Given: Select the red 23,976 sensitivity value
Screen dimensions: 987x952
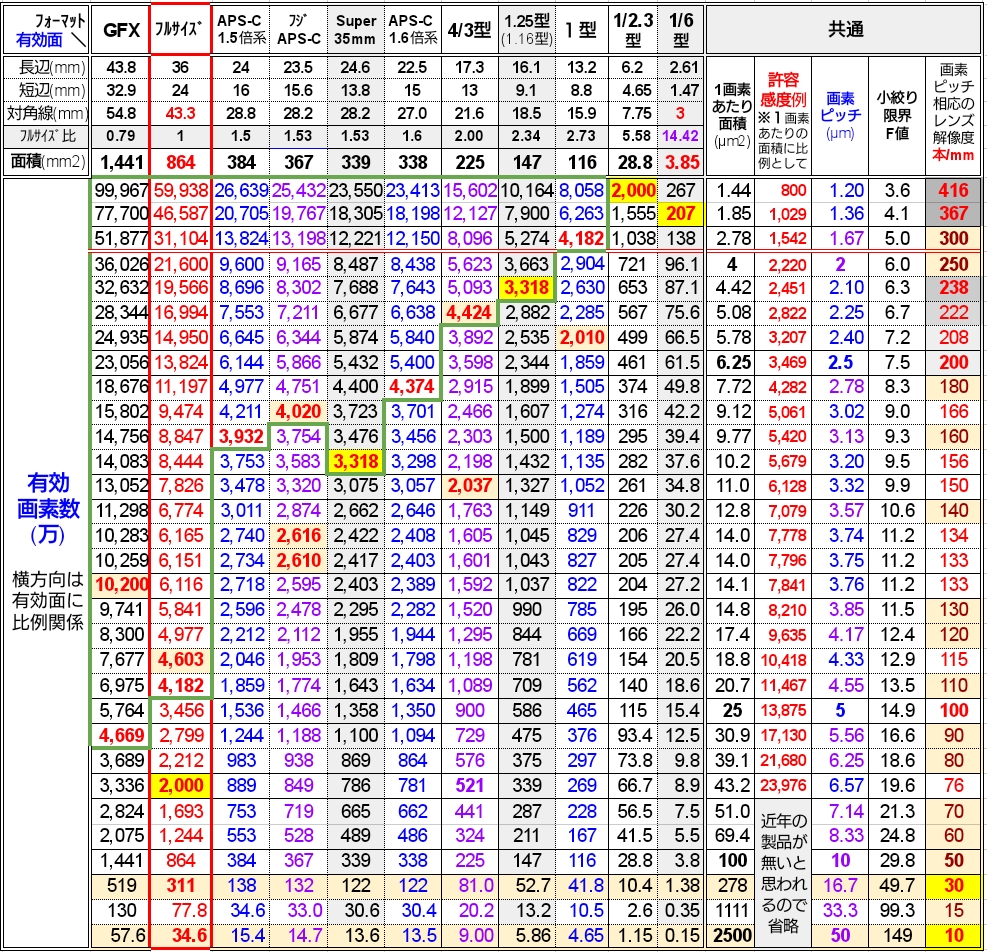Looking at the screenshot, I should [x=784, y=786].
